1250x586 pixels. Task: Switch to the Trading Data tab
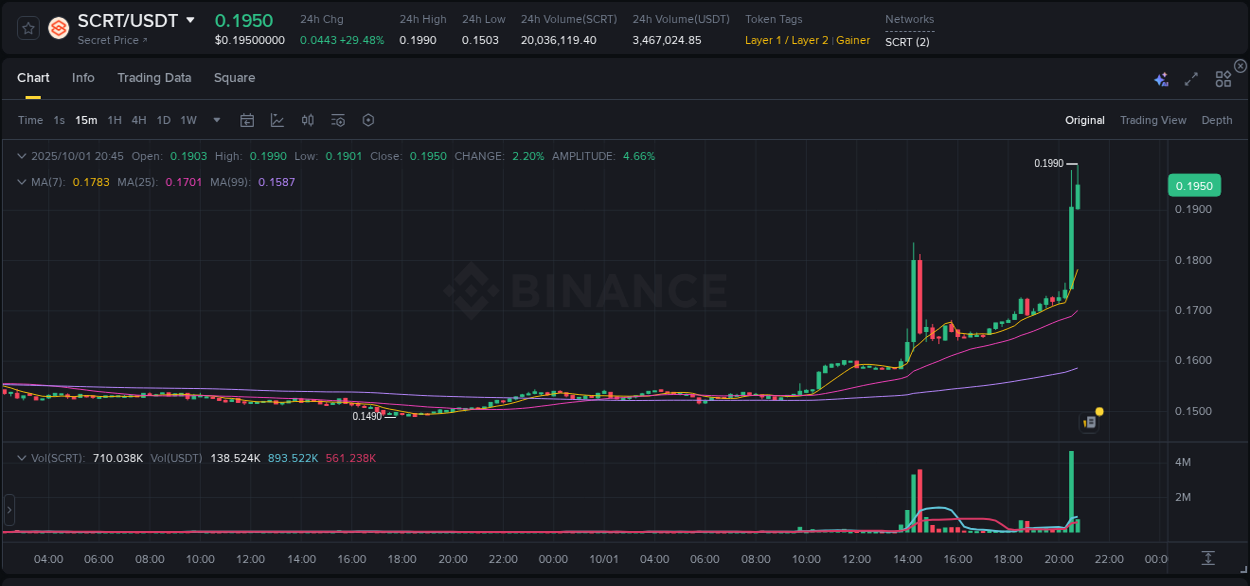pyautogui.click(x=154, y=77)
